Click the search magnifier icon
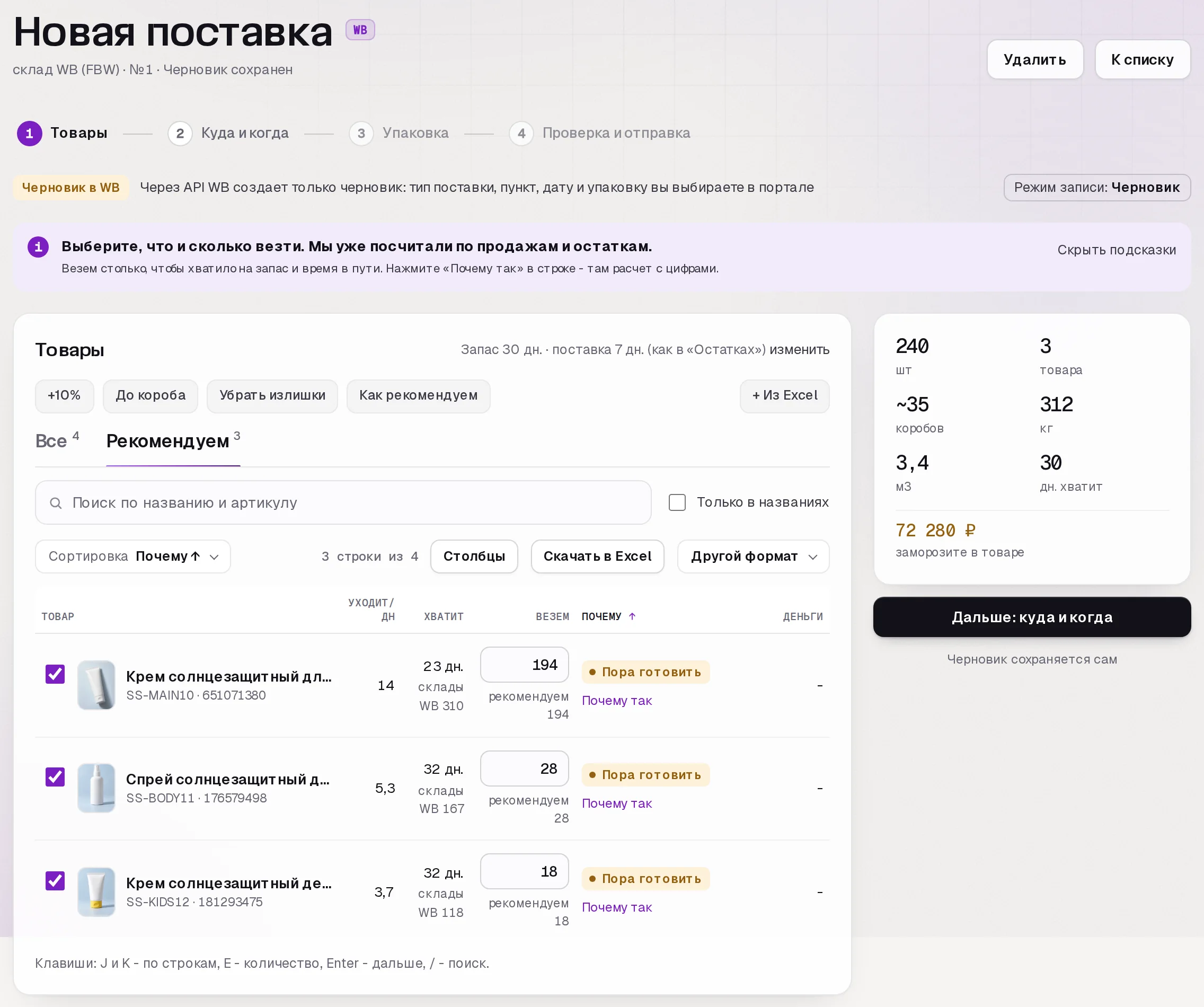The width and height of the screenshot is (1204, 1007). pyautogui.click(x=56, y=503)
